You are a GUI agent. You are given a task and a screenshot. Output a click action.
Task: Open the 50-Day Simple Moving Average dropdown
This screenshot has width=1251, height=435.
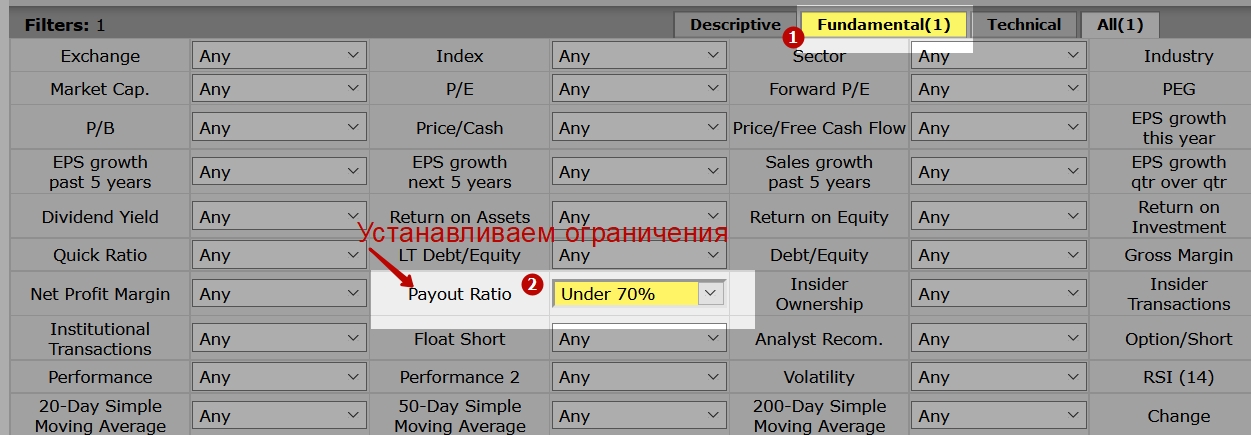coord(639,416)
